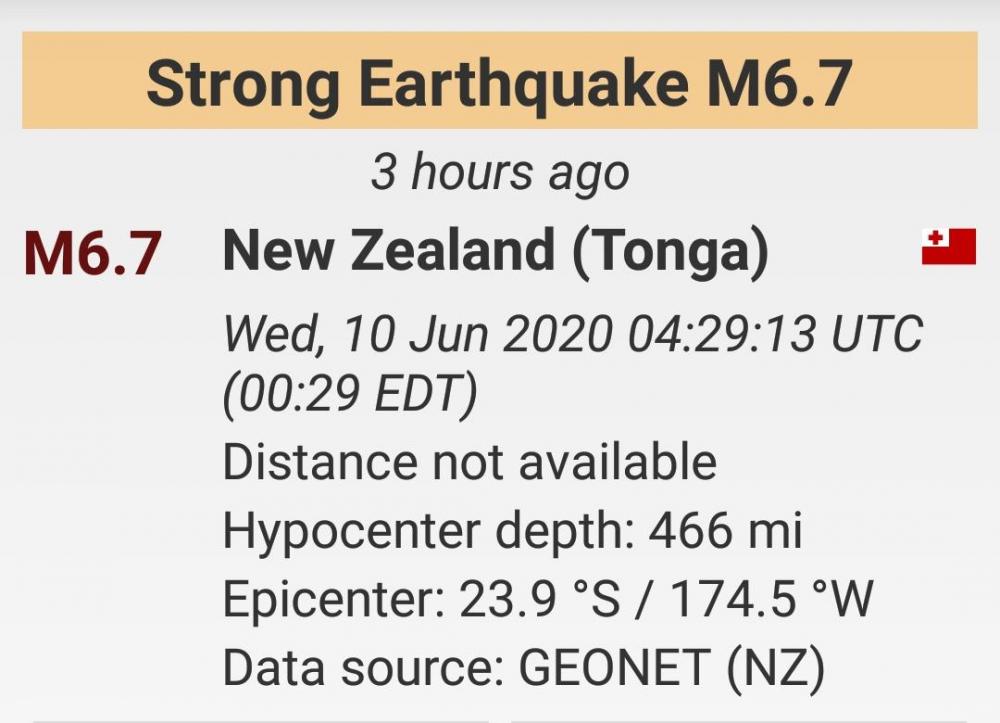Click the Tonga flag icon
The image size is (1000, 723).
tap(948, 247)
